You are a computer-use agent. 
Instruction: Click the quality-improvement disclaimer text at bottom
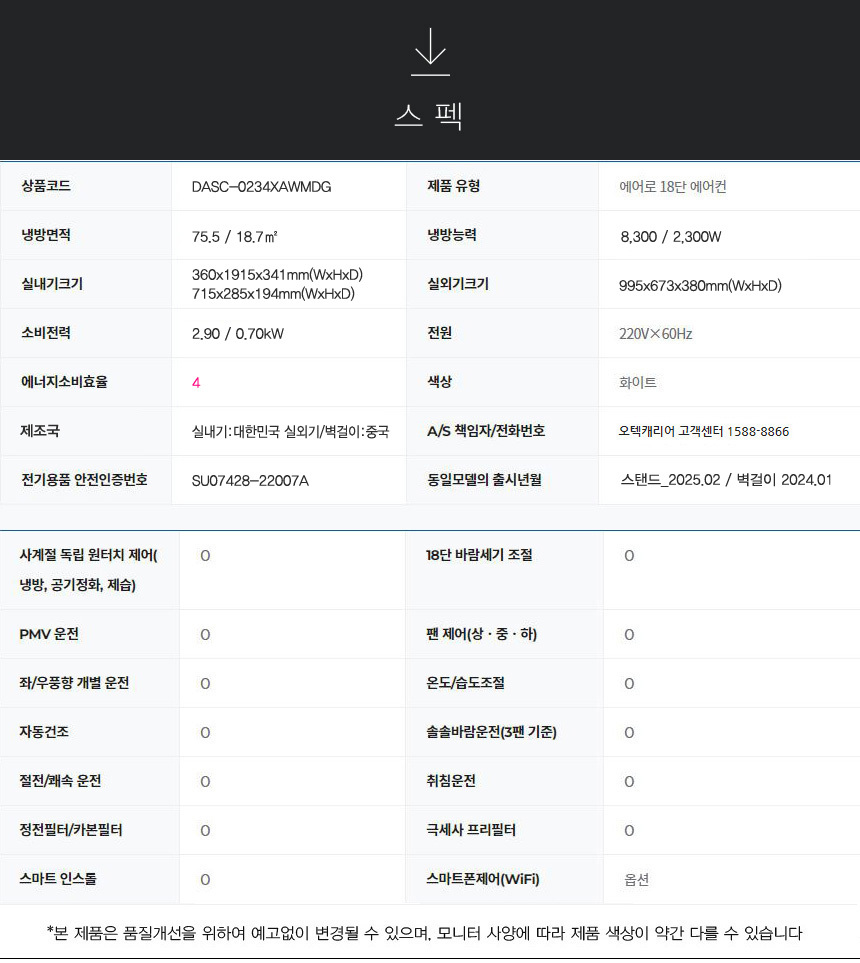[x=424, y=934]
